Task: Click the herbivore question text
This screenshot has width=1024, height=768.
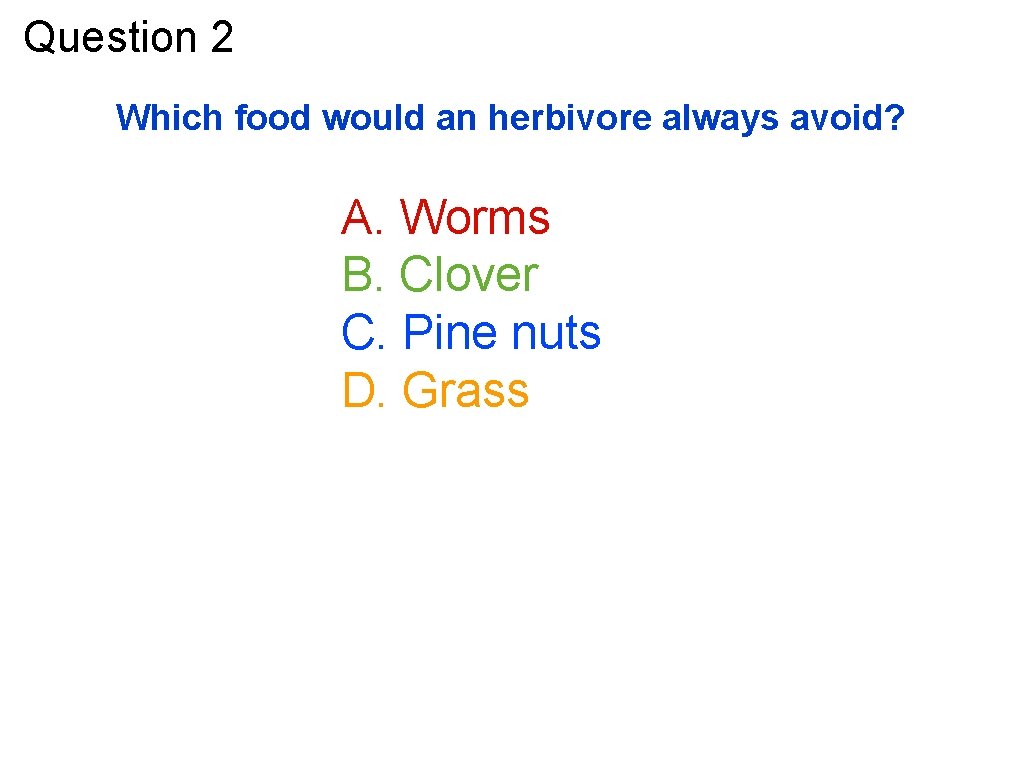Action: pyautogui.click(x=510, y=118)
